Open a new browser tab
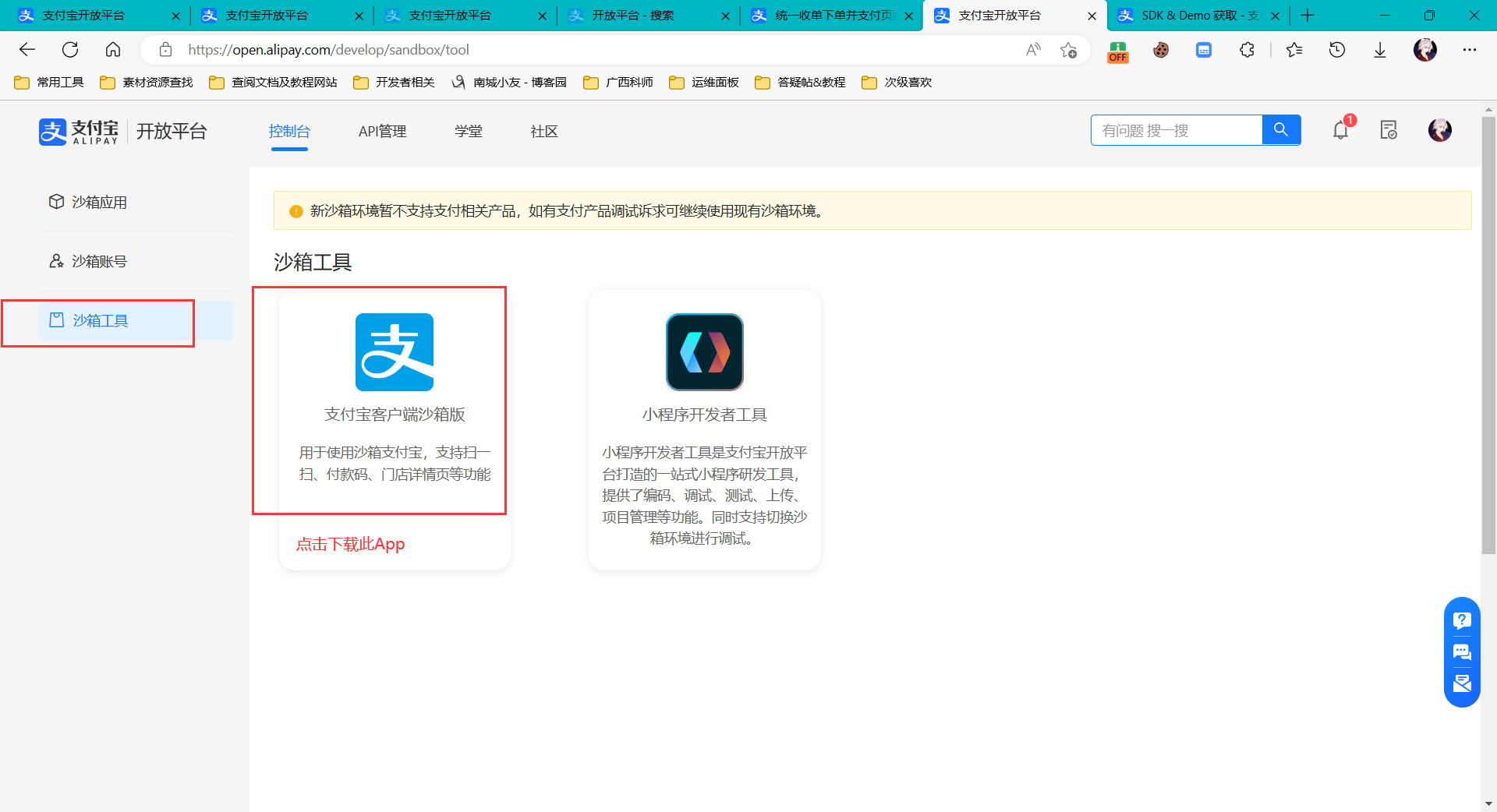Screen dimensions: 1497x812 pyautogui.click(x=1308, y=16)
